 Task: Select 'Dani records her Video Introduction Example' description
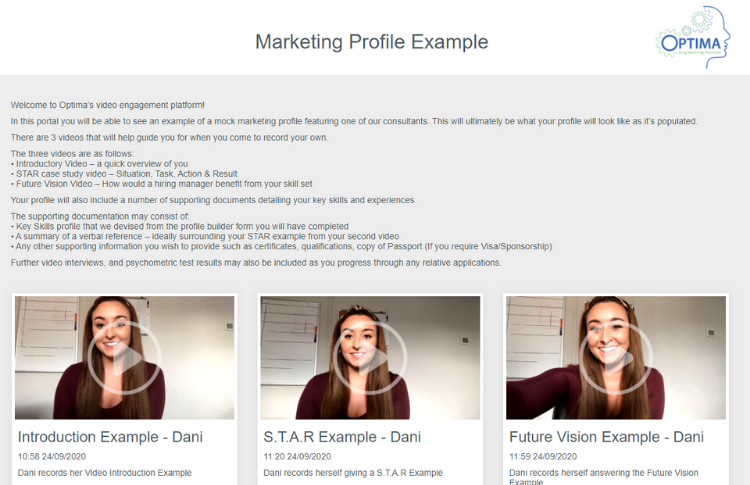[105, 473]
